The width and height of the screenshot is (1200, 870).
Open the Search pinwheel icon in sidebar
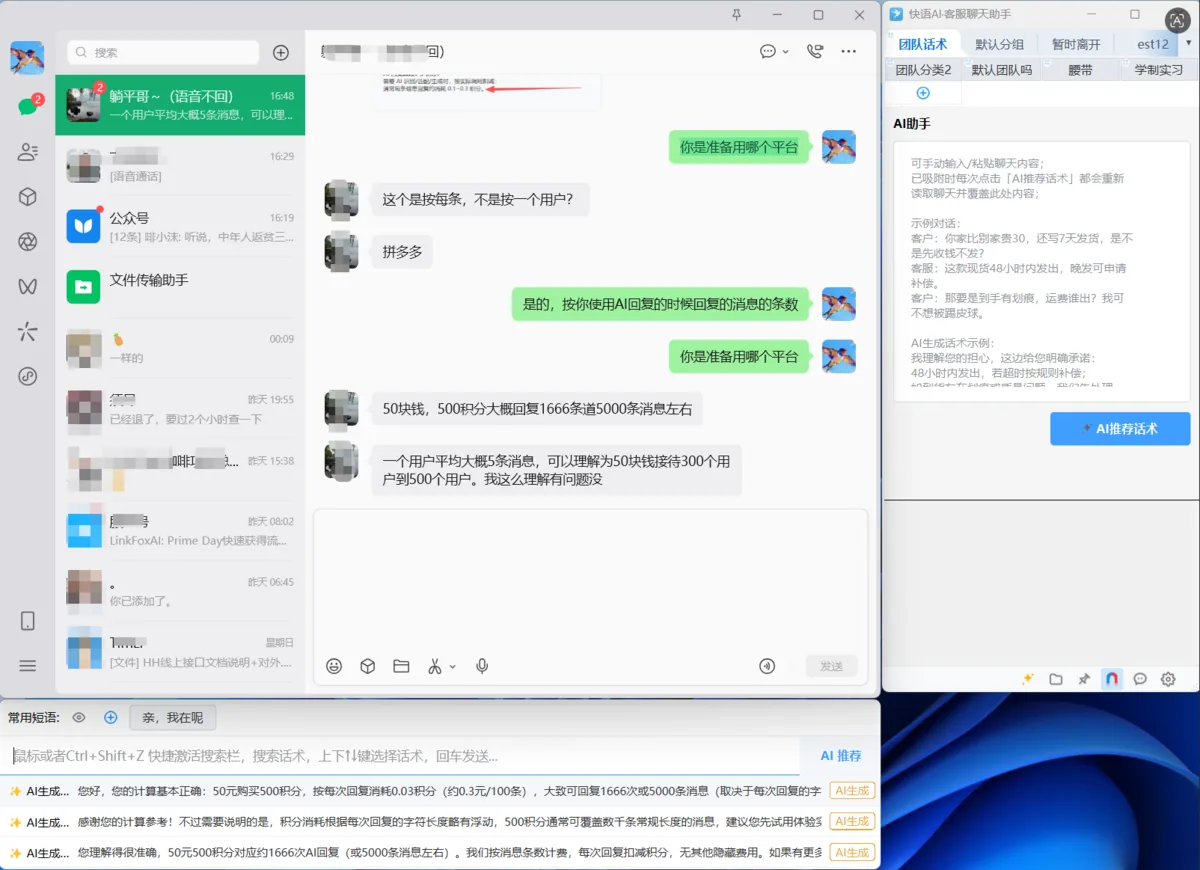[27, 332]
